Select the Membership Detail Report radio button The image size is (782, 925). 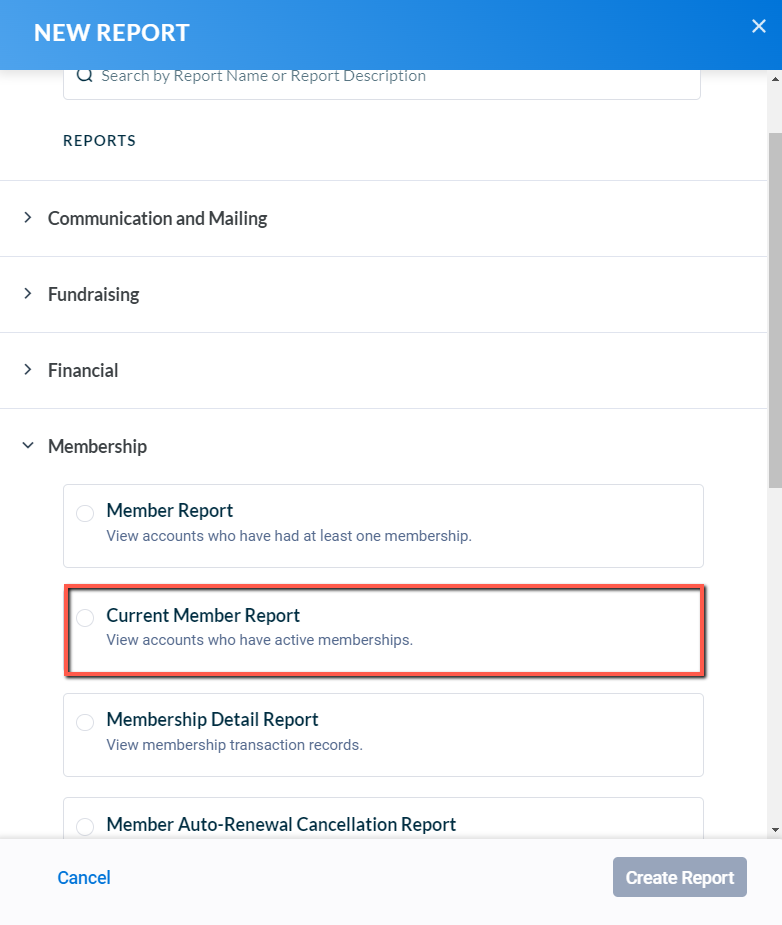(x=85, y=722)
